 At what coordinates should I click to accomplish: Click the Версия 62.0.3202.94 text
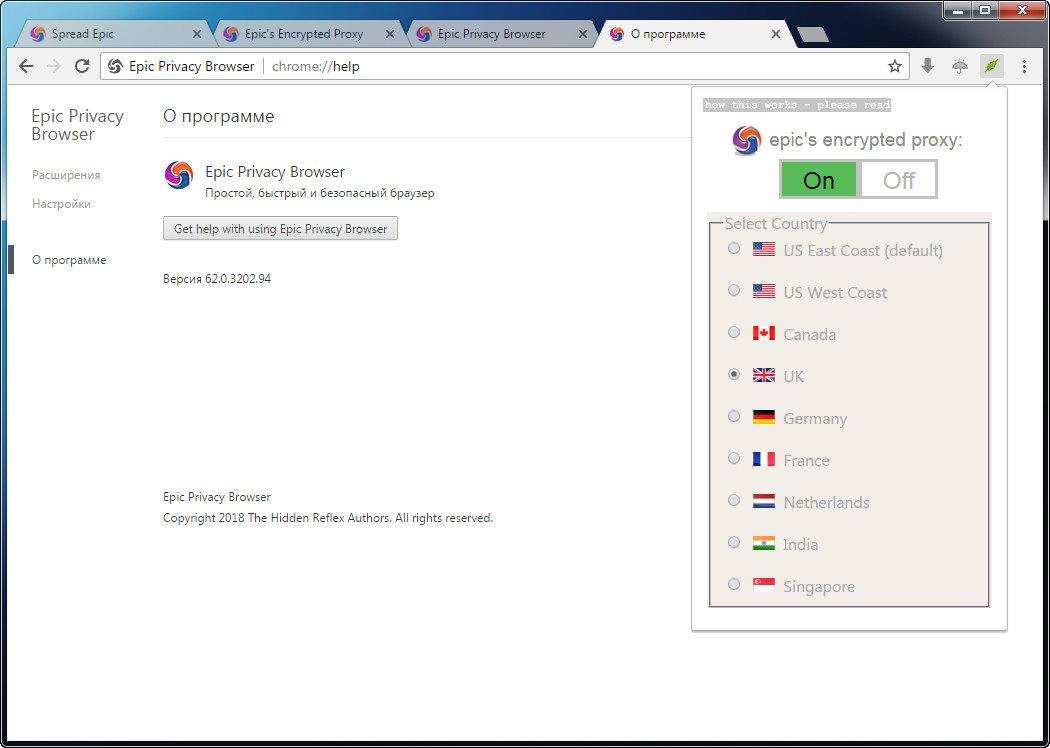pos(217,279)
